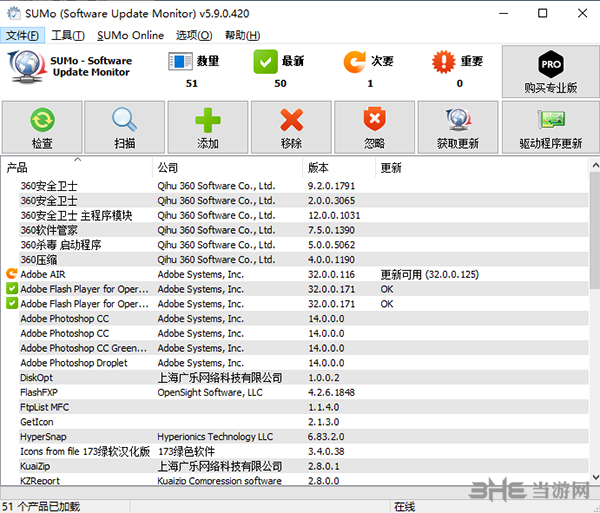Click the 扫描 (Scan) magnifier button
This screenshot has width=600, height=513.
pyautogui.click(x=125, y=127)
